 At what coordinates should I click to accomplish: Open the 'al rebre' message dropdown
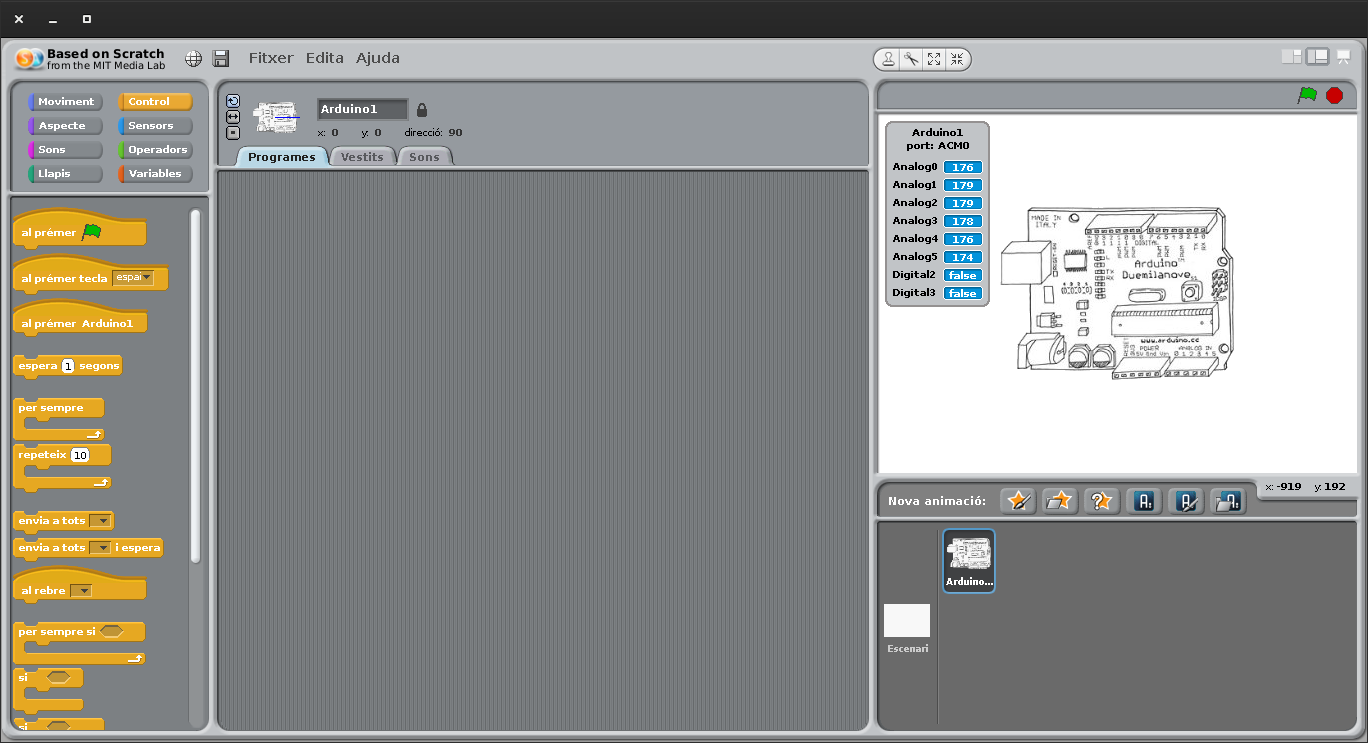[82, 591]
